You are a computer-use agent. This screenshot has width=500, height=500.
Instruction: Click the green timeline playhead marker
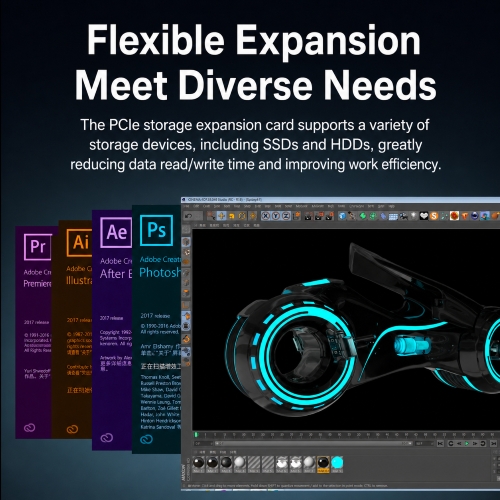coord(196,434)
